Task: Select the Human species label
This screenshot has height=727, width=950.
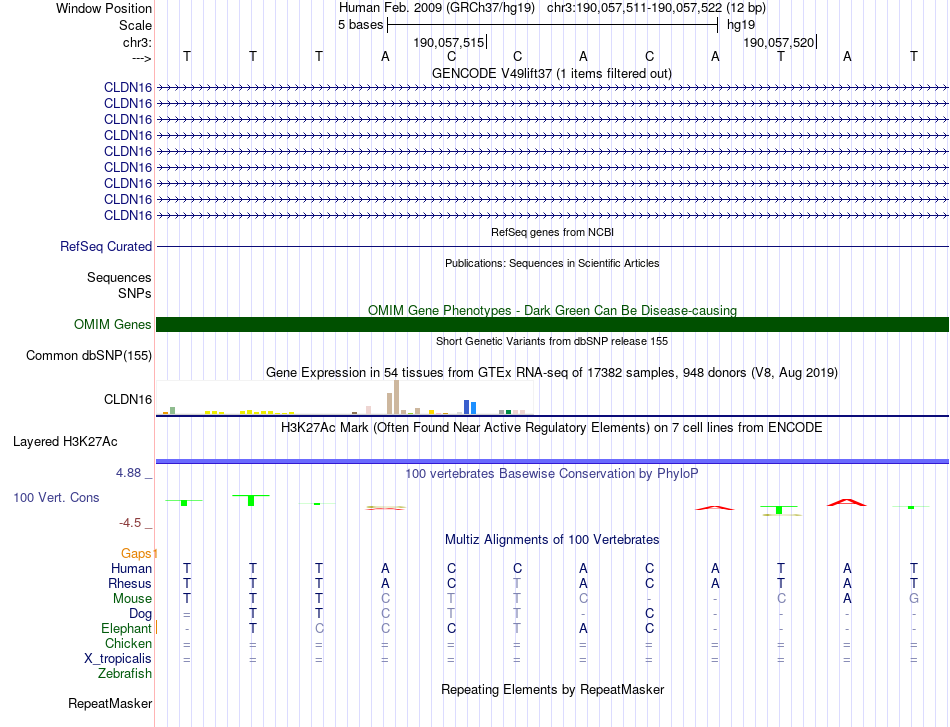Action: pyautogui.click(x=131, y=568)
